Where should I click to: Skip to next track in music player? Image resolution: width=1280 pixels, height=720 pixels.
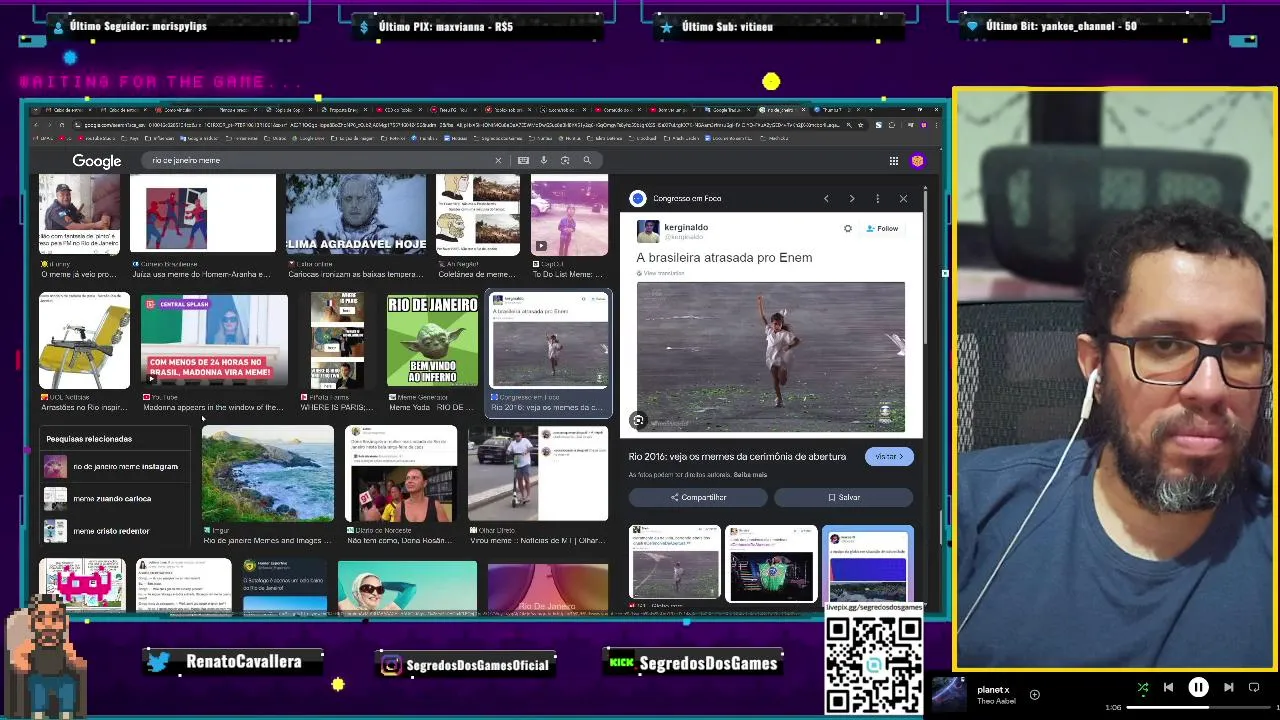pos(1229,688)
